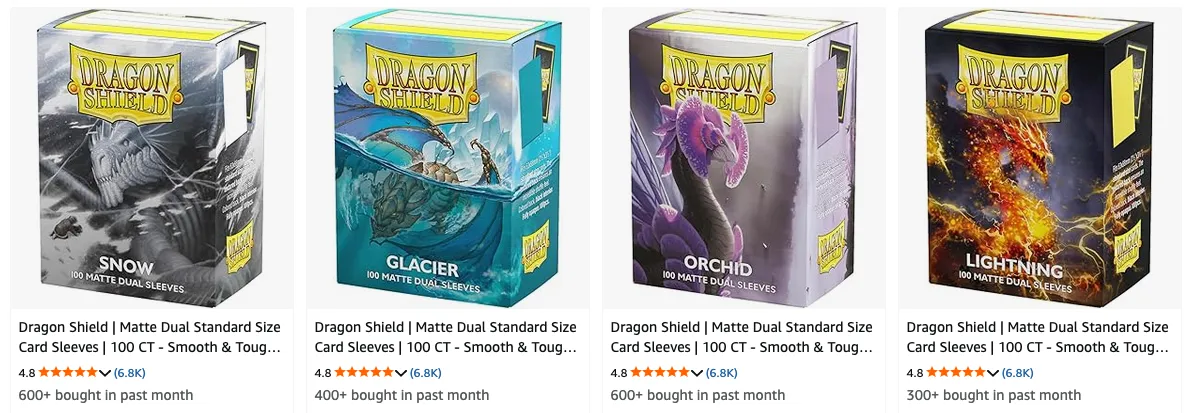The width and height of the screenshot is (1188, 413).
Task: Click the star rating of Glacier sleeves
Action: point(364,373)
